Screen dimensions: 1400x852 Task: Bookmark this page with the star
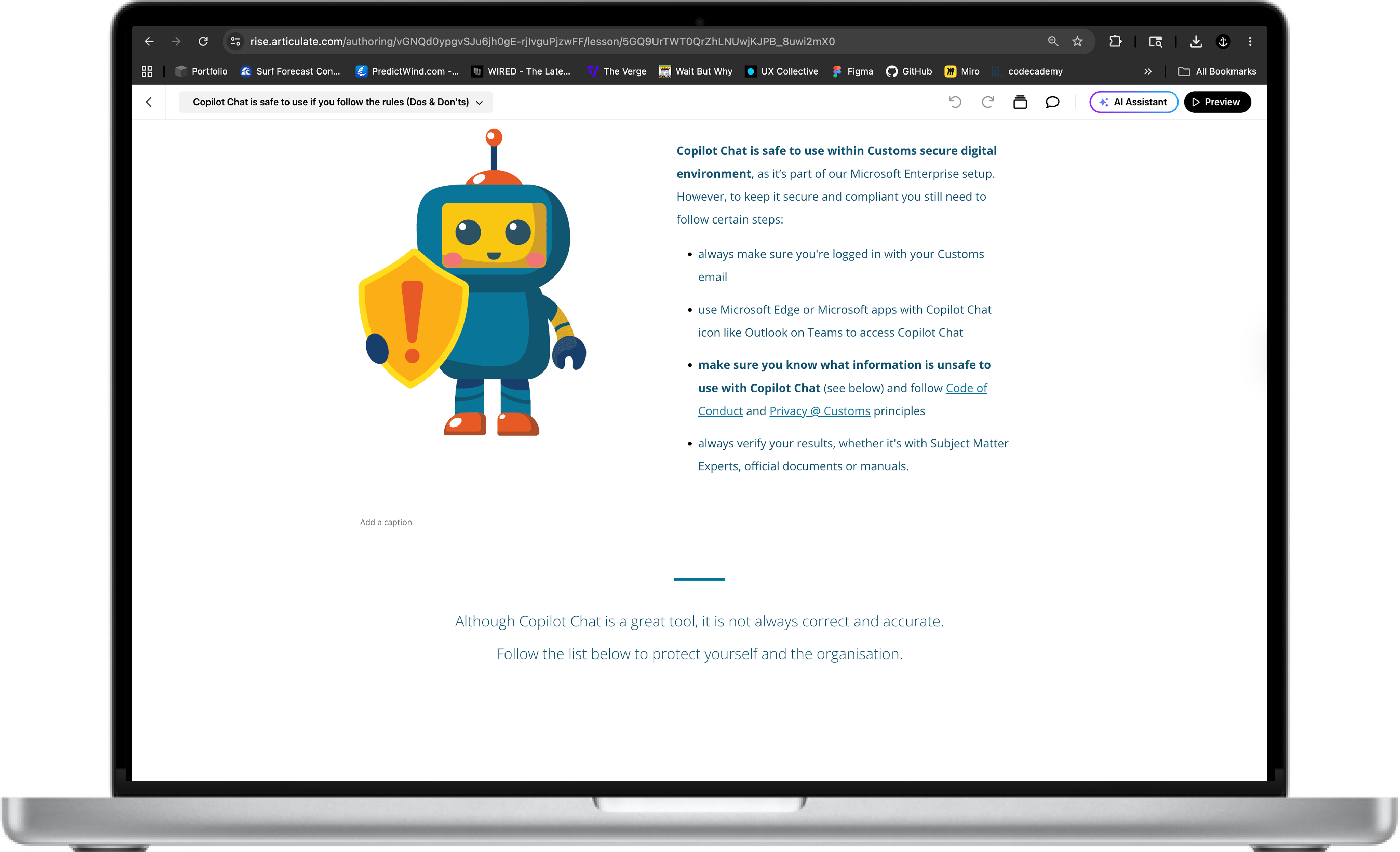click(1077, 41)
